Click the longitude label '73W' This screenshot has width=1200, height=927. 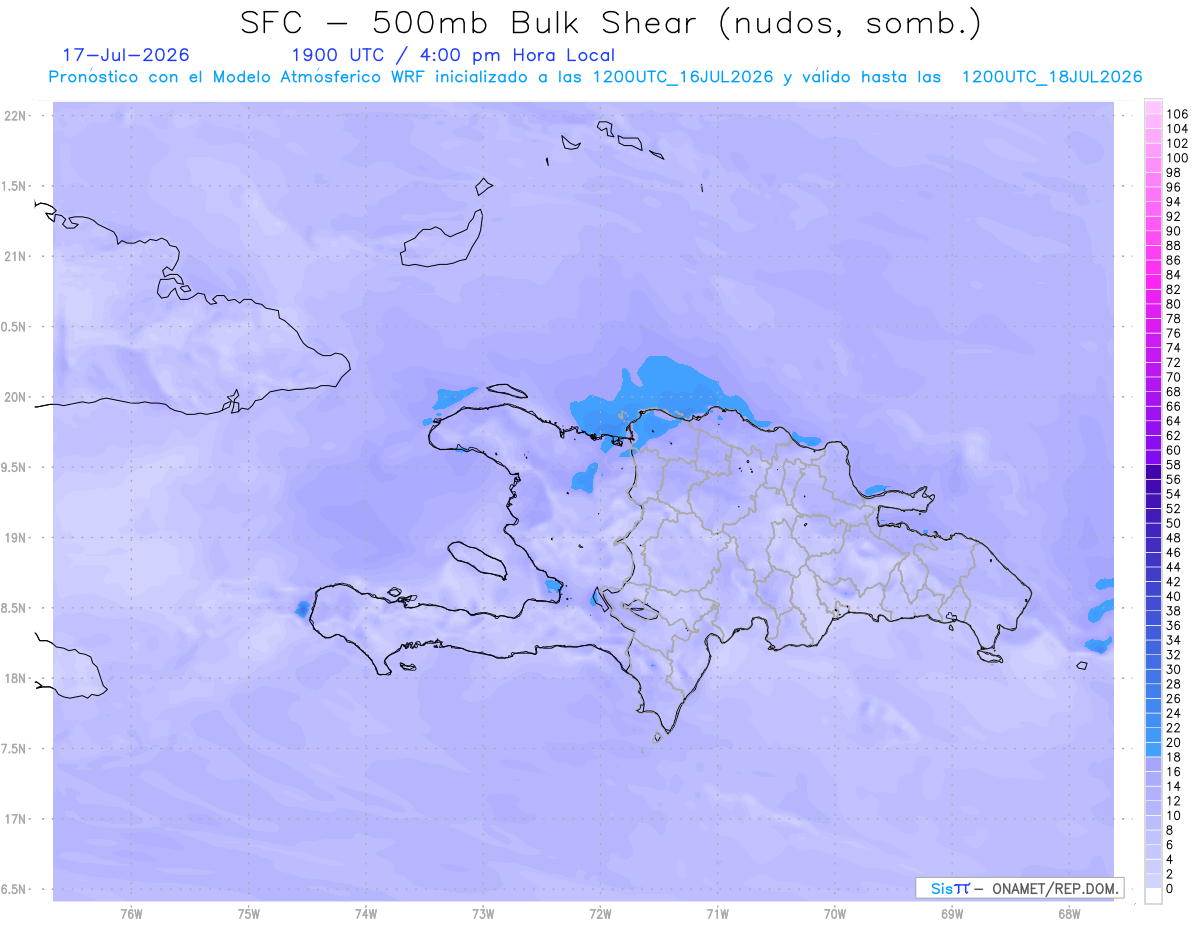click(x=483, y=913)
